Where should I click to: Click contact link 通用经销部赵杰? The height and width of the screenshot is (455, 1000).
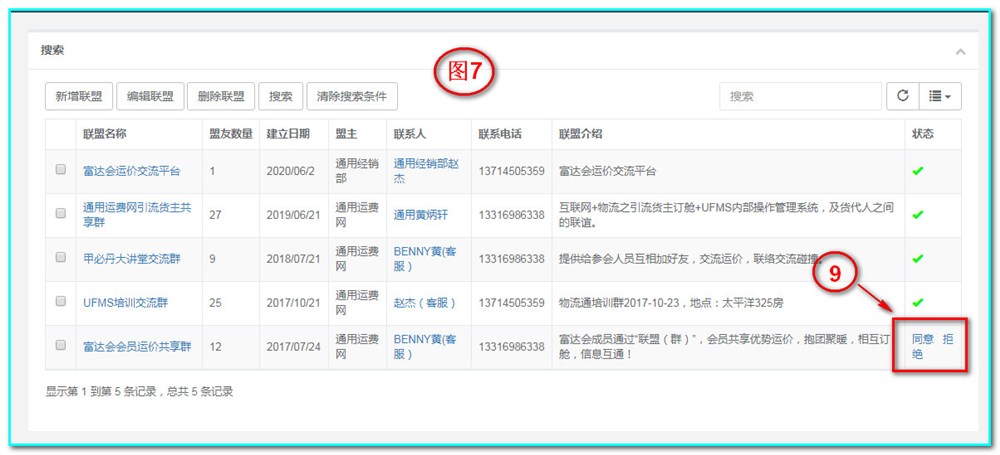point(426,171)
